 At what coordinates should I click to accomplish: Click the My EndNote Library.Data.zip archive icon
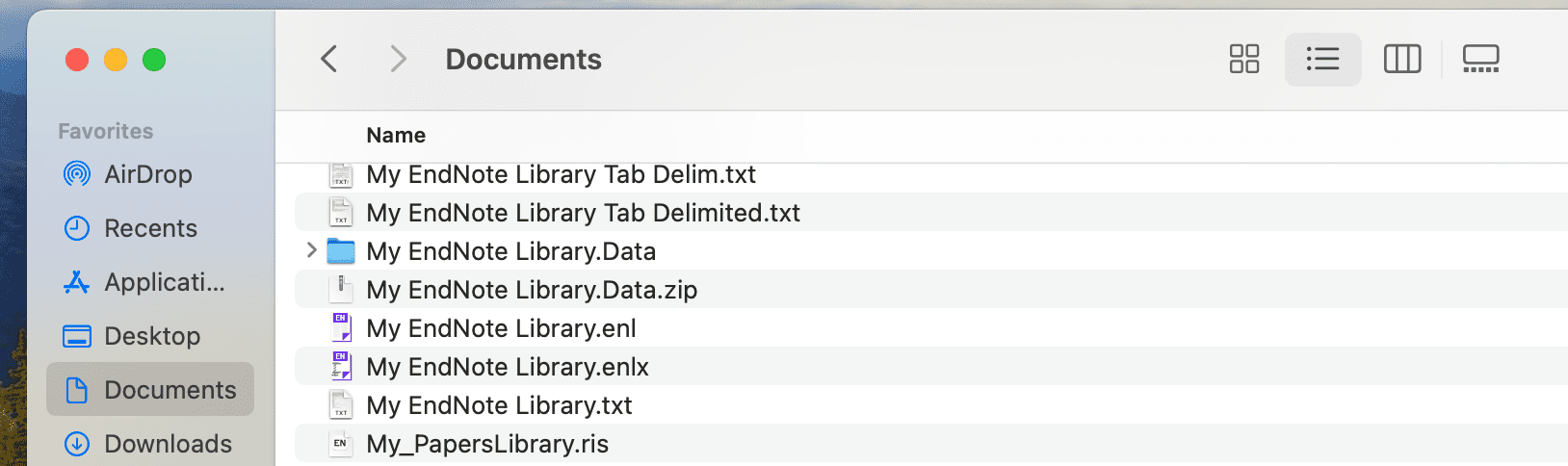341,289
